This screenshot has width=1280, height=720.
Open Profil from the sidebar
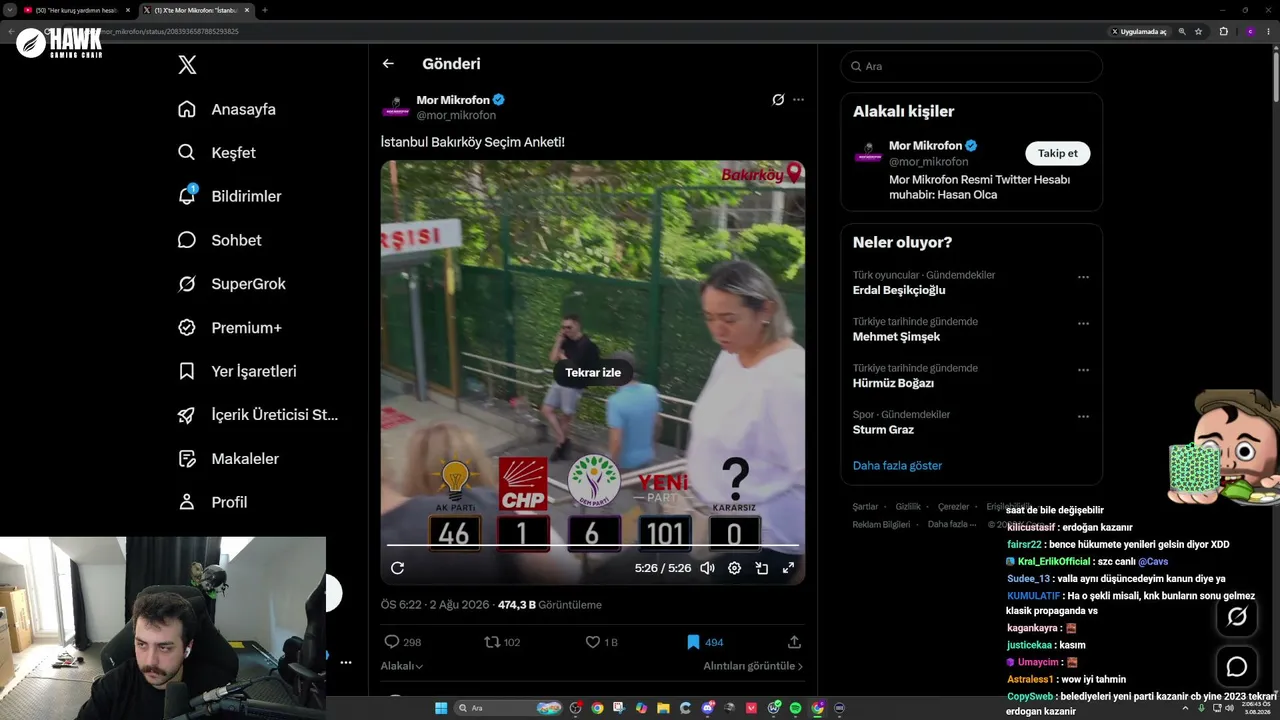click(212, 502)
